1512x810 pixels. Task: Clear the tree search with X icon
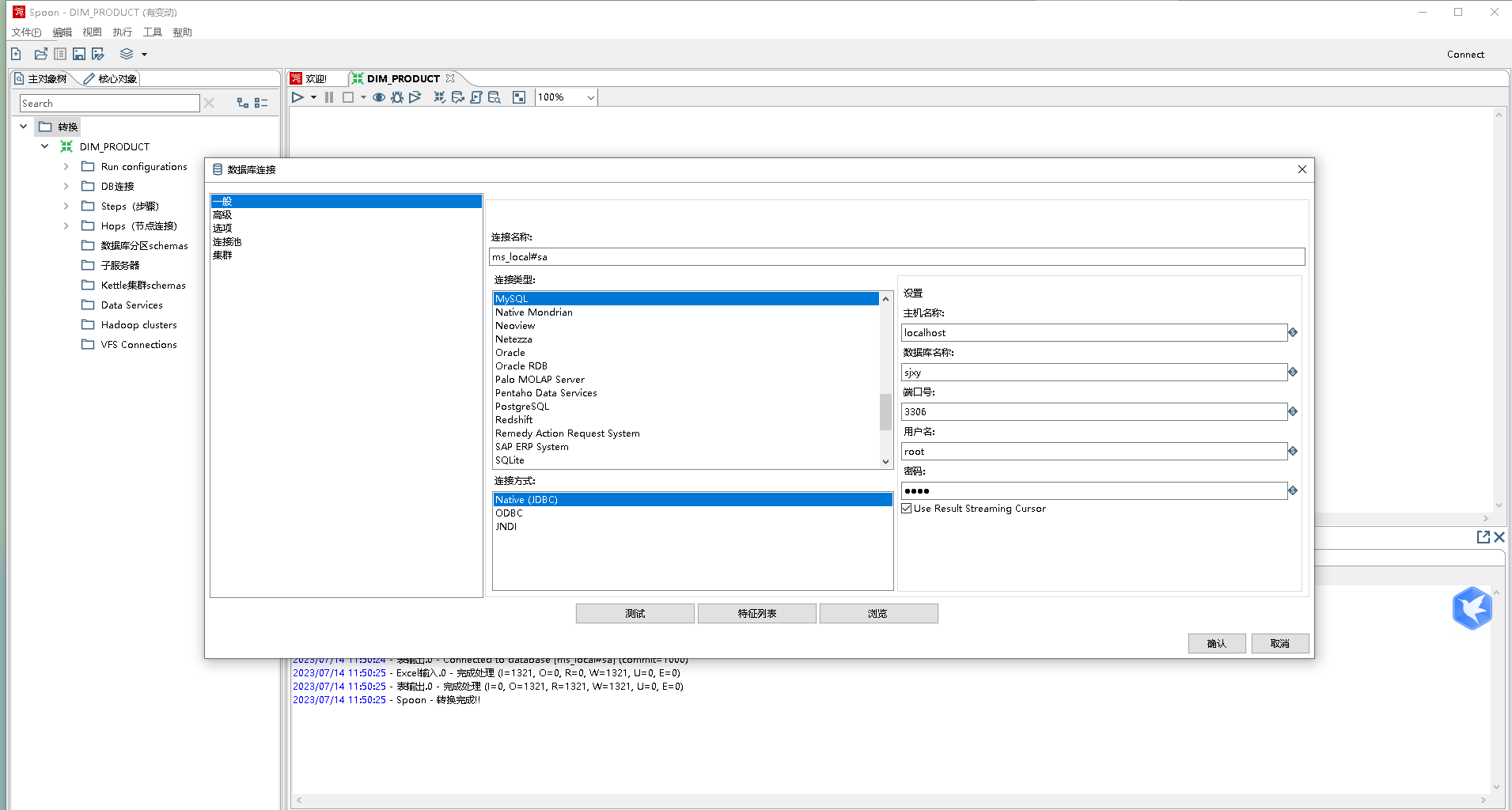click(x=209, y=104)
